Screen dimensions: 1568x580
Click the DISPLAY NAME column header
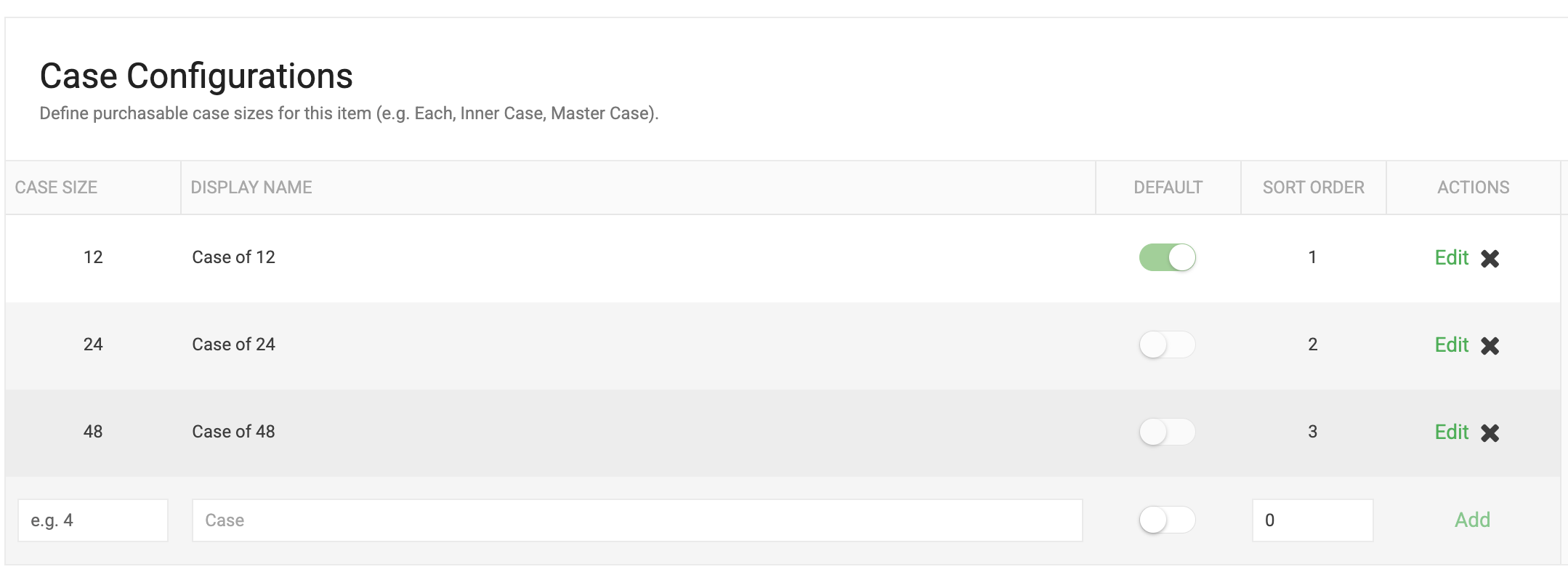[x=251, y=187]
